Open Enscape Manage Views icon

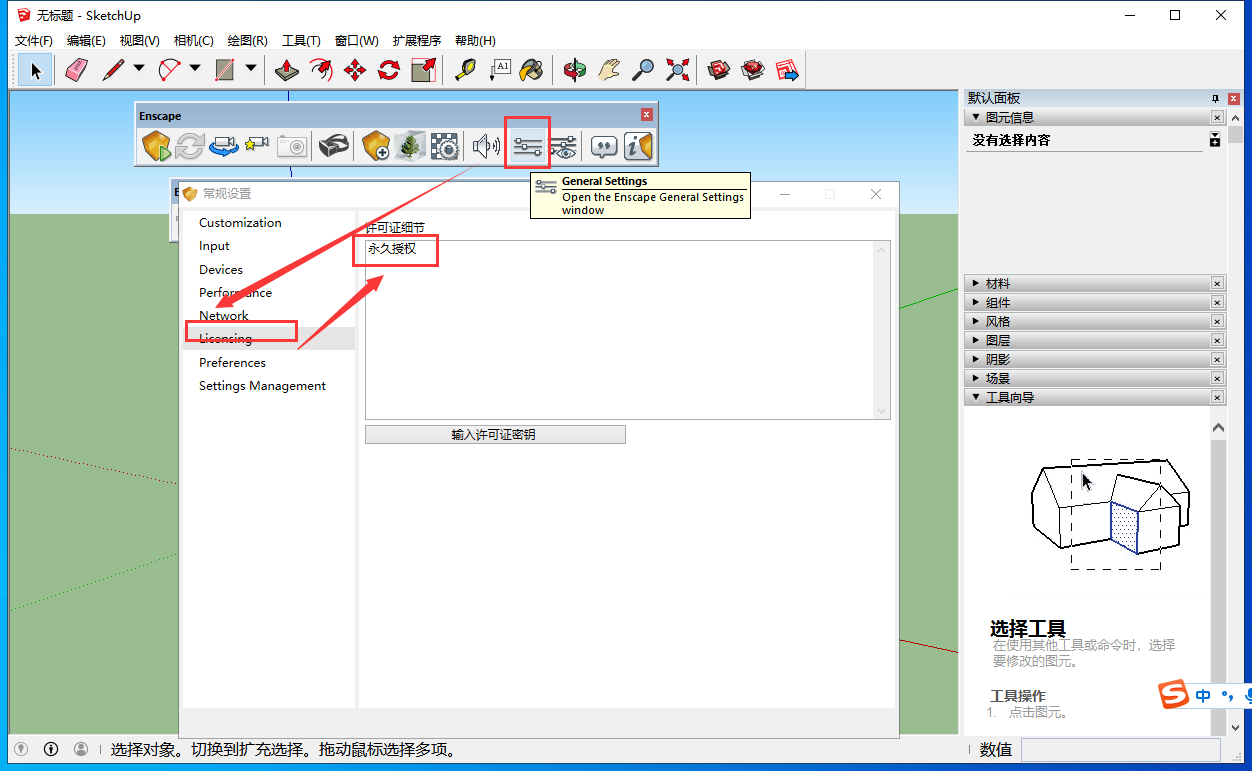coord(257,147)
